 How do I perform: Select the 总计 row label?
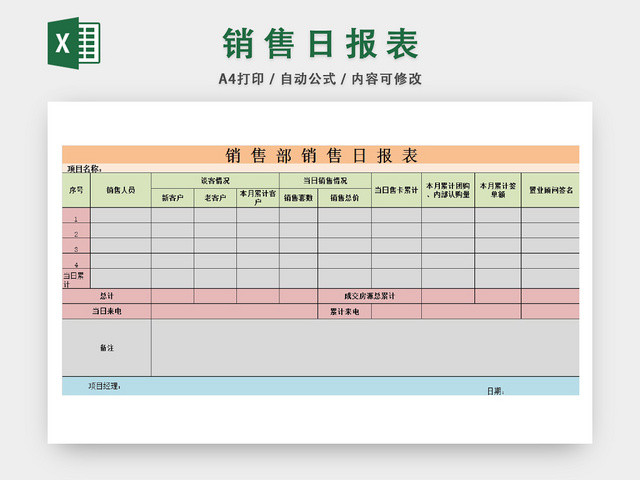[x=107, y=296]
